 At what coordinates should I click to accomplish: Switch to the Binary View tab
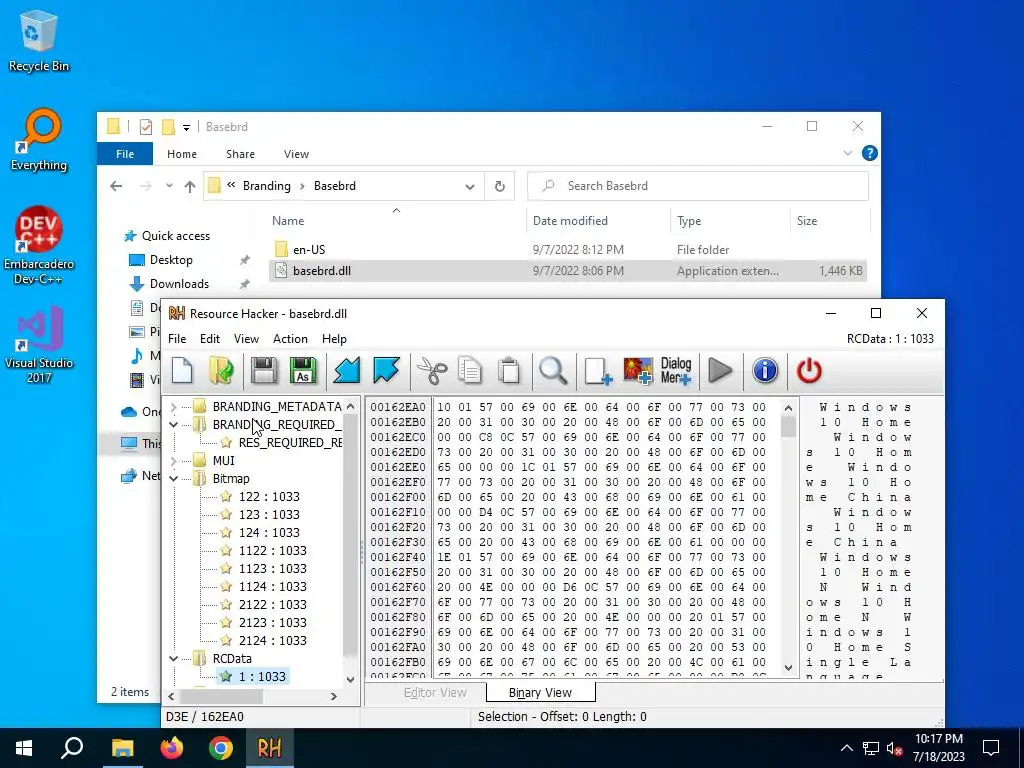coord(540,692)
